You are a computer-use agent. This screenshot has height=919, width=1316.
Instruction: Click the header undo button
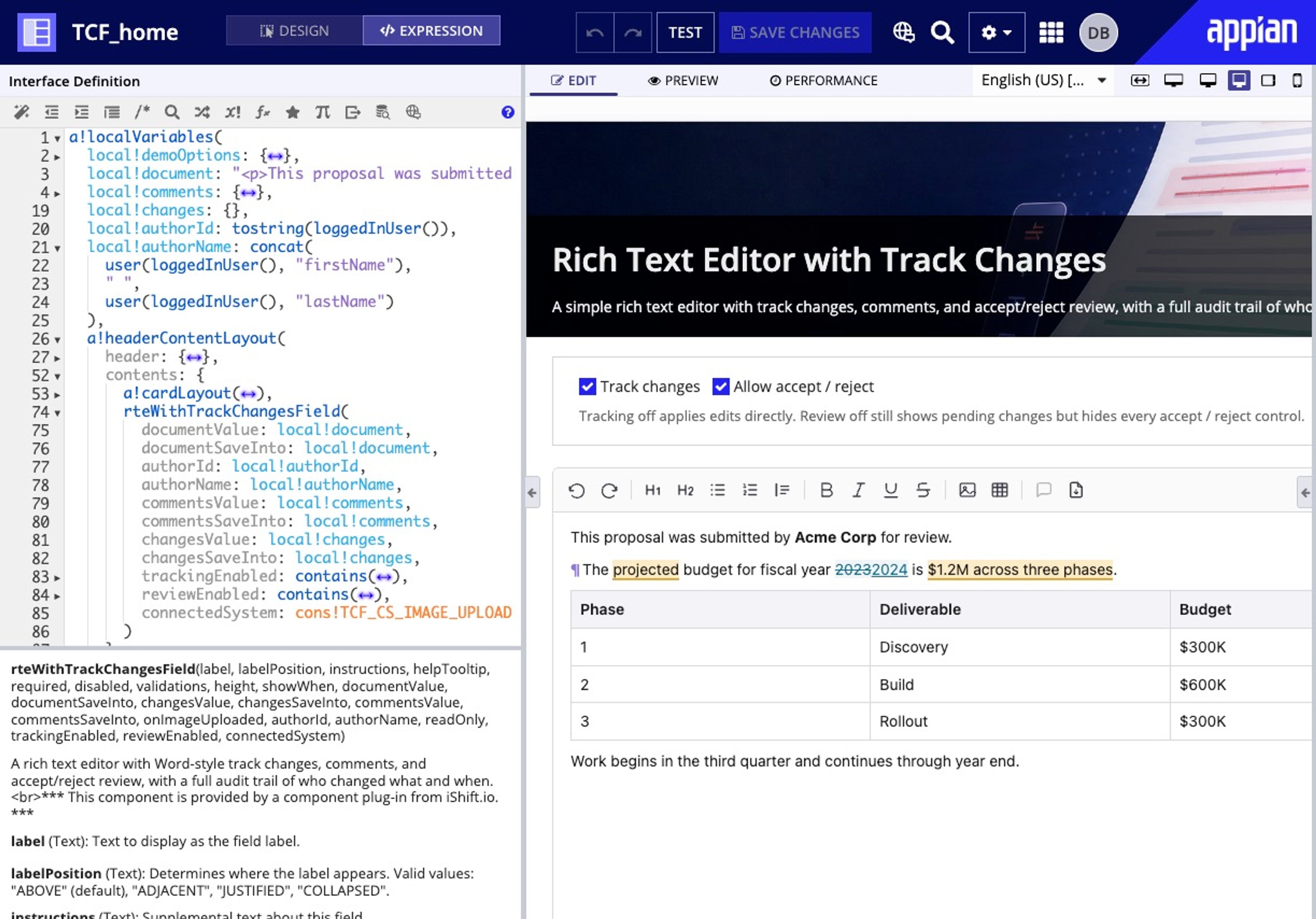[x=594, y=32]
